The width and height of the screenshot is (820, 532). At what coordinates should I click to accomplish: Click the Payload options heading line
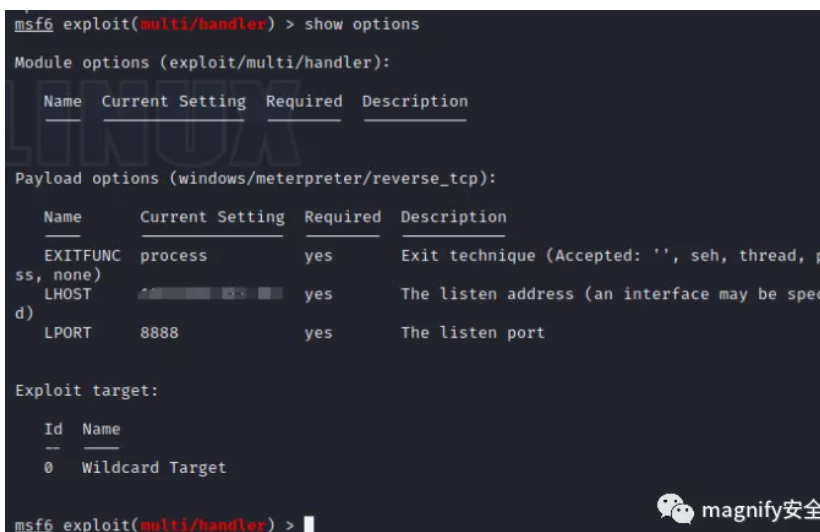point(255,178)
